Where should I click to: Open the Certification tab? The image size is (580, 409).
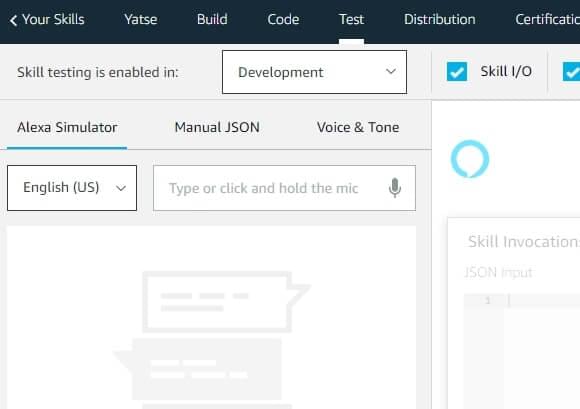547,19
